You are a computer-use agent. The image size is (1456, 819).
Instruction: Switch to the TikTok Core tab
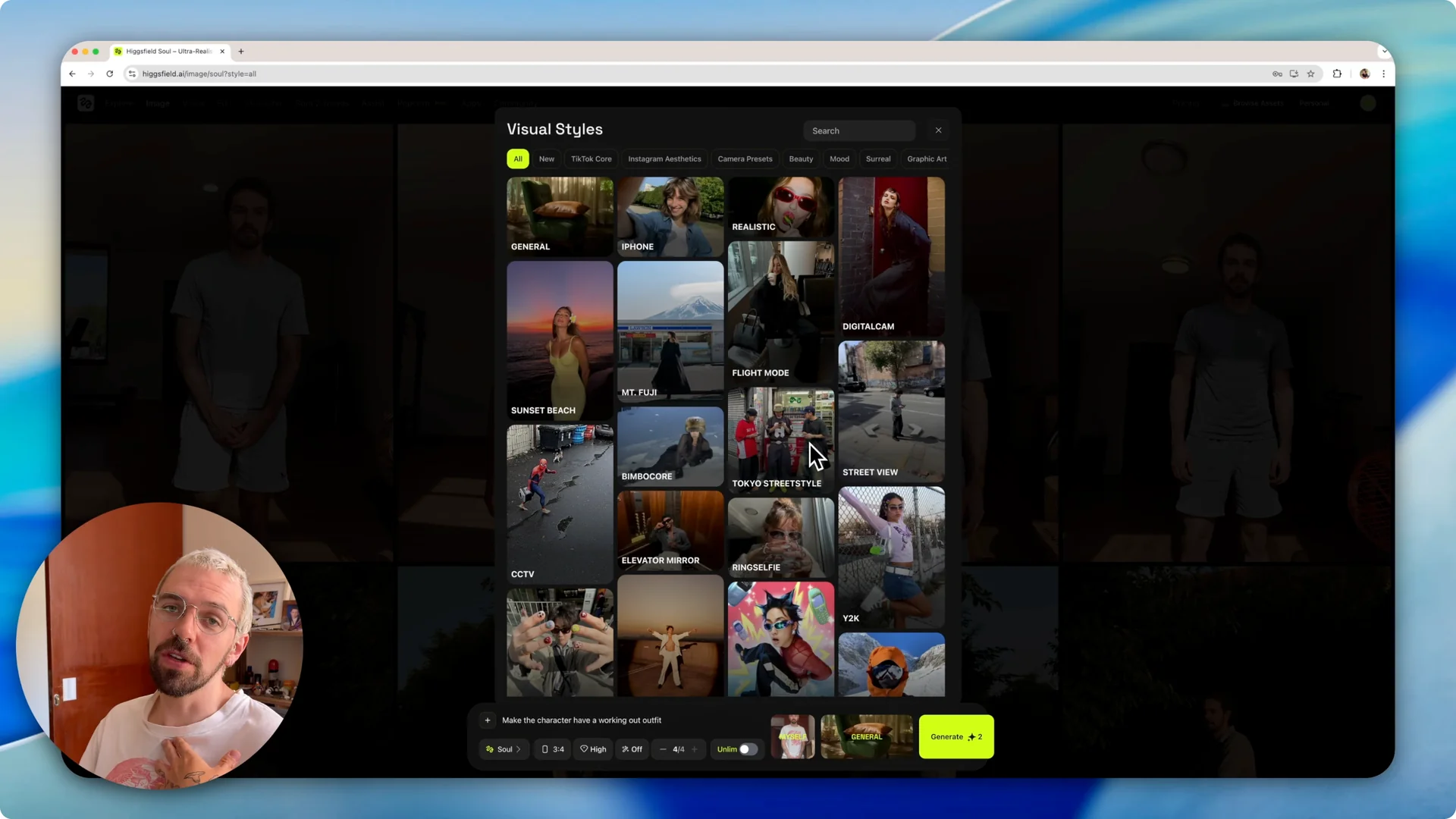[x=591, y=159]
